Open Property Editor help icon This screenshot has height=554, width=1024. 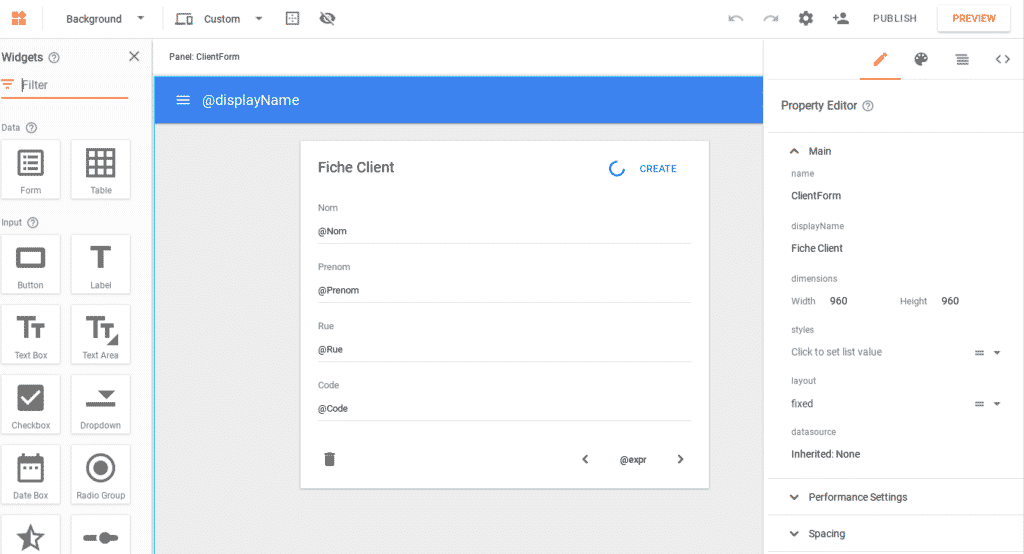click(x=868, y=106)
